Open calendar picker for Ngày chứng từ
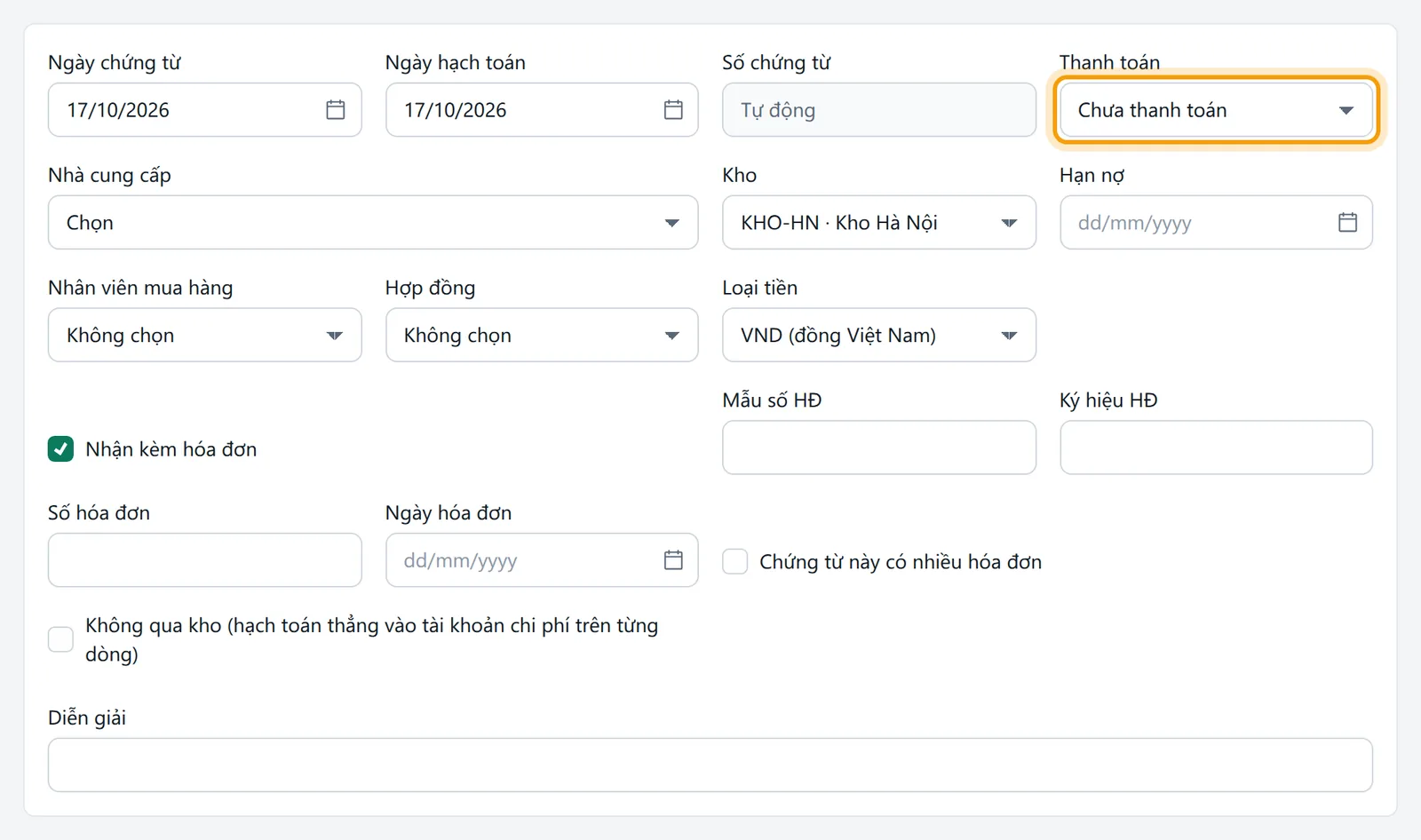 335,110
